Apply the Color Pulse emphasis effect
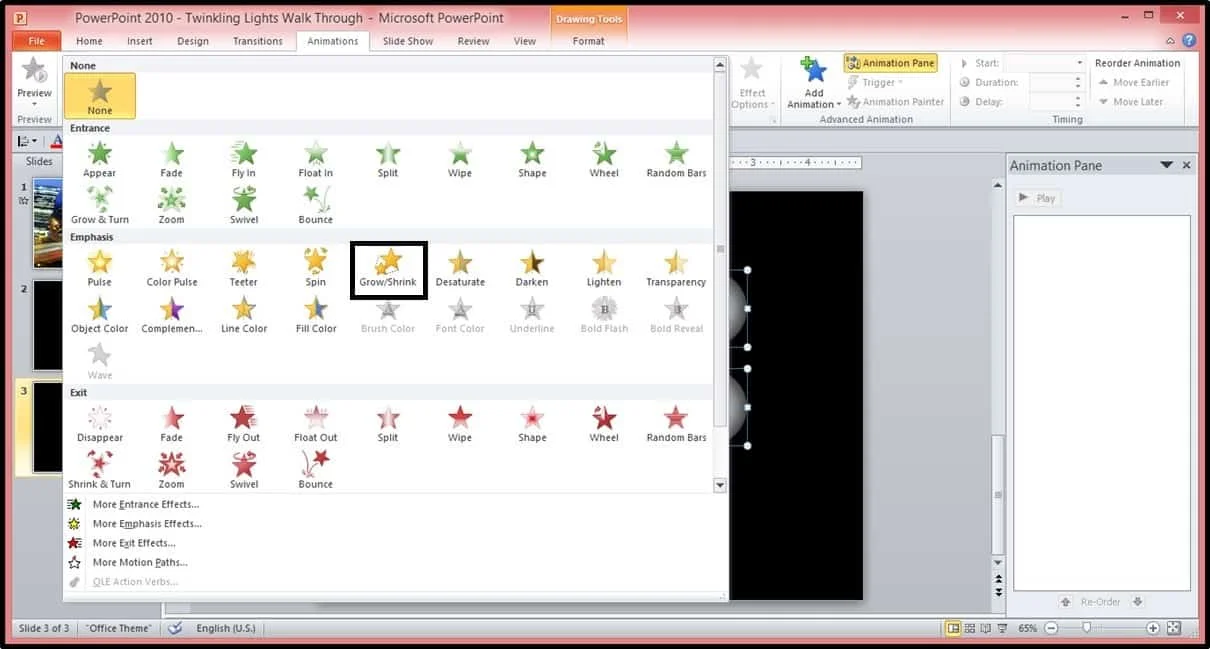The height and width of the screenshot is (649, 1210). pyautogui.click(x=172, y=269)
